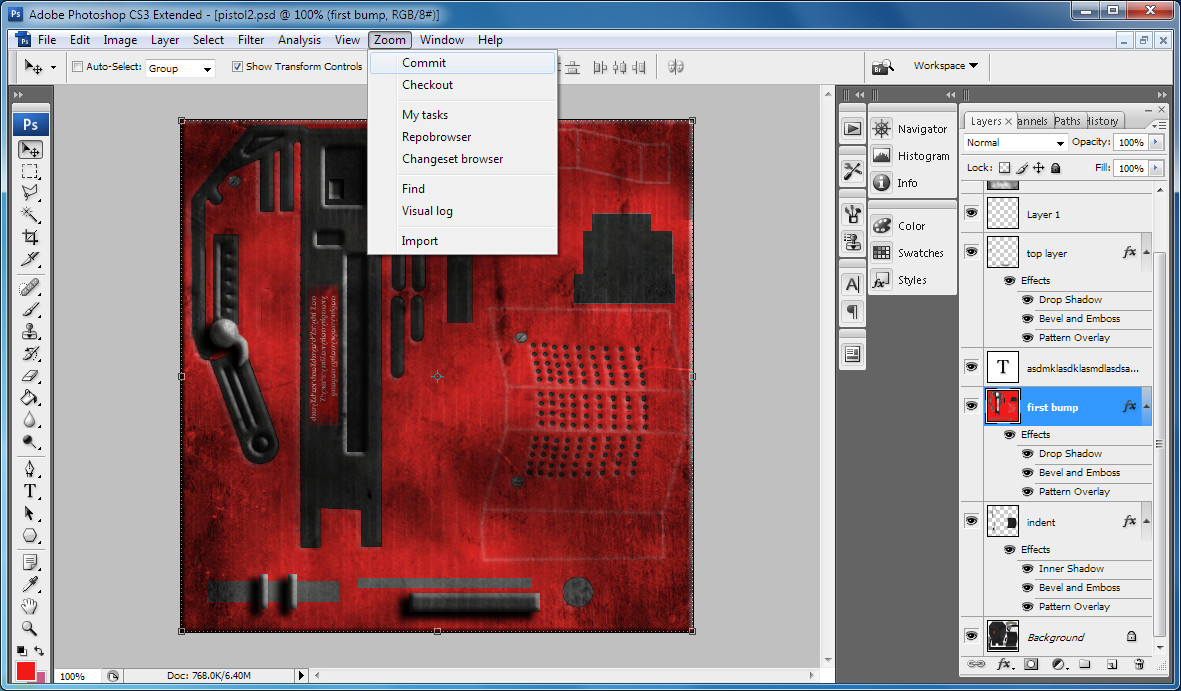Screen dimensions: 1181x691
Task: Open the Normal blend mode dropdown
Action: coord(1014,143)
